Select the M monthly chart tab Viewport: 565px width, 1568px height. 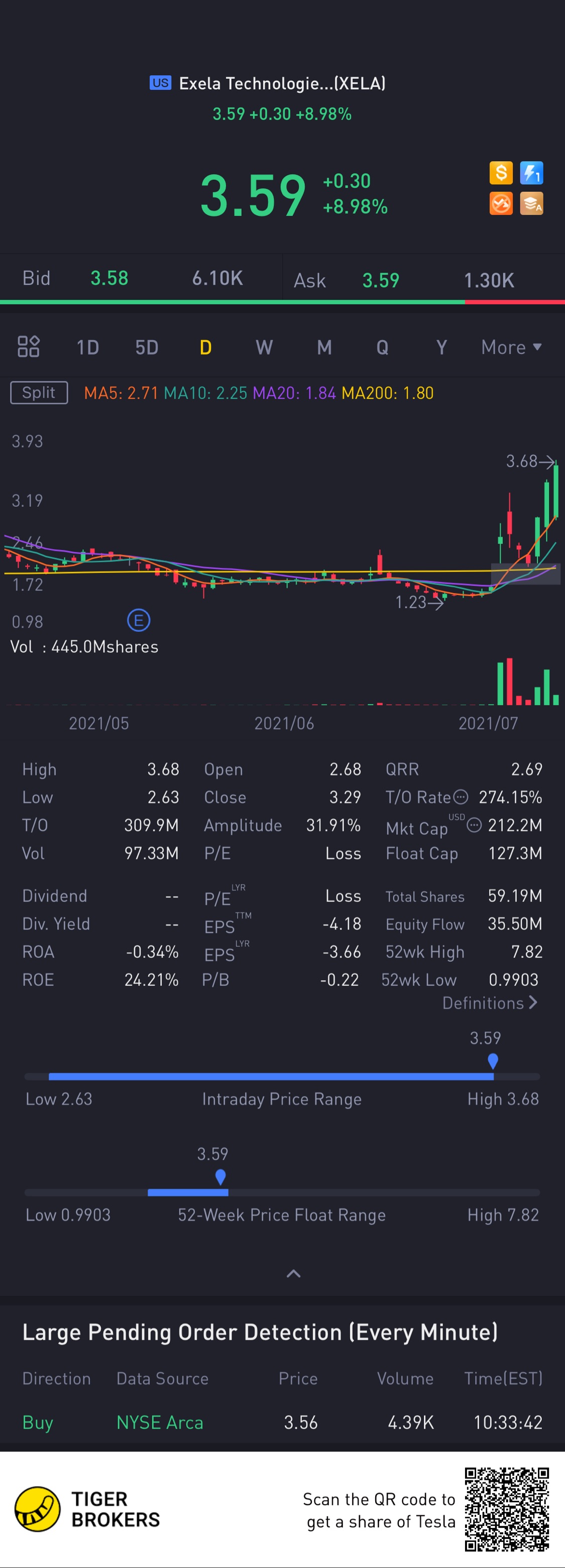click(324, 347)
